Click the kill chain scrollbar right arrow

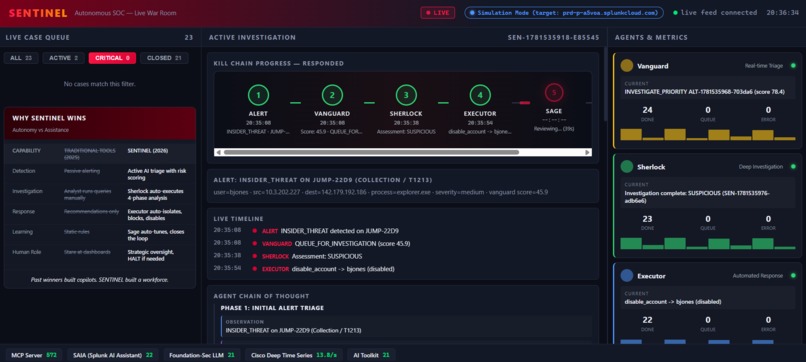[x=588, y=152]
